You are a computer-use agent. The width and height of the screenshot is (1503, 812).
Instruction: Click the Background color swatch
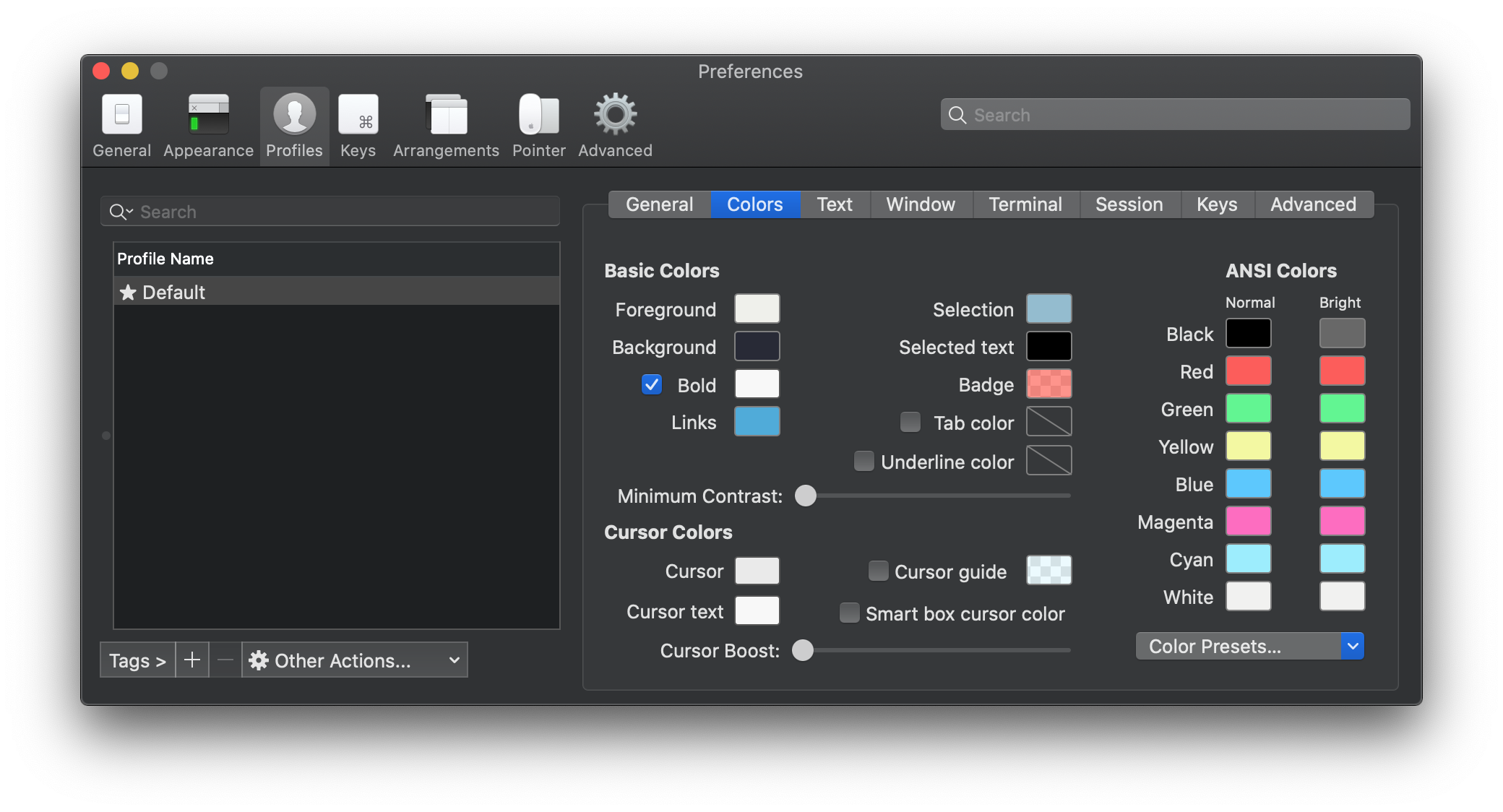point(757,346)
